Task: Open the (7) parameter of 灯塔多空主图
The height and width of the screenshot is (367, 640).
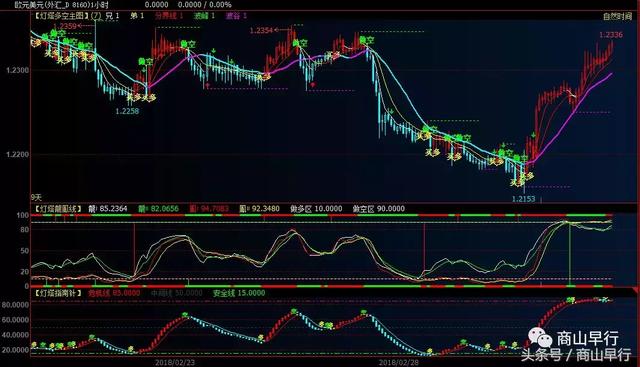Action: click(x=96, y=16)
